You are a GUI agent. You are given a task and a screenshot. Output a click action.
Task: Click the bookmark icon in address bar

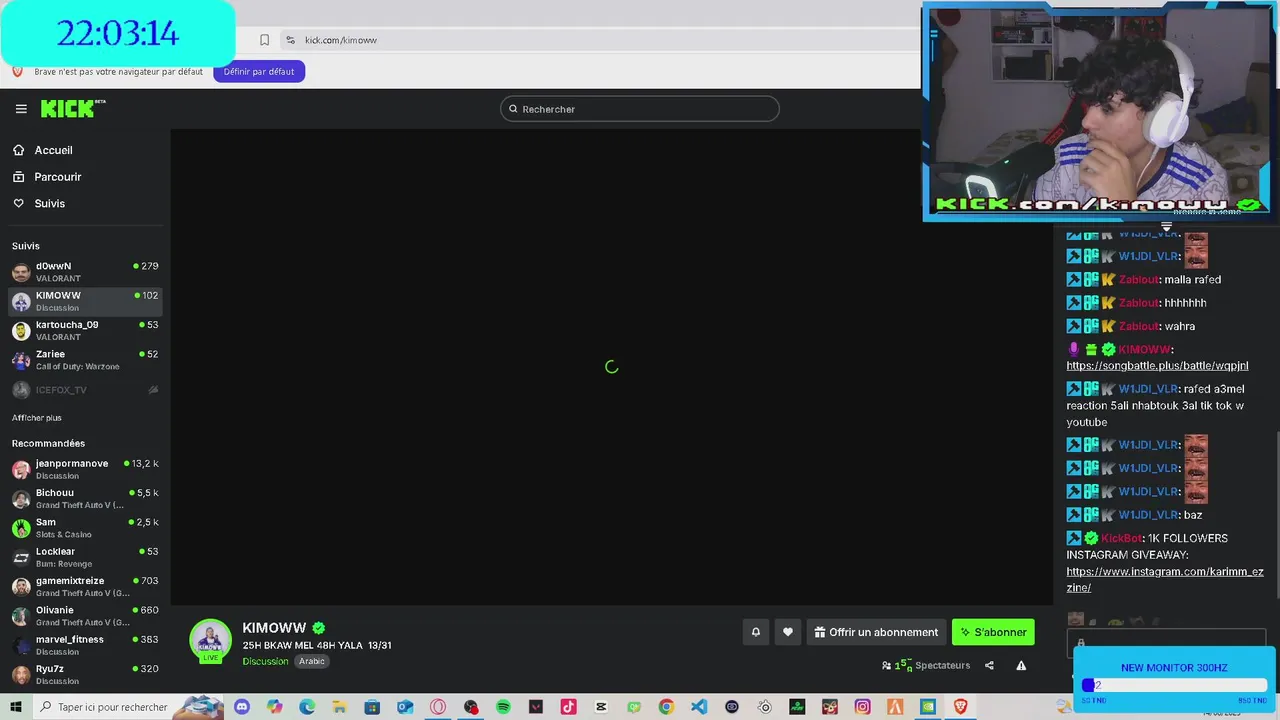click(x=264, y=40)
